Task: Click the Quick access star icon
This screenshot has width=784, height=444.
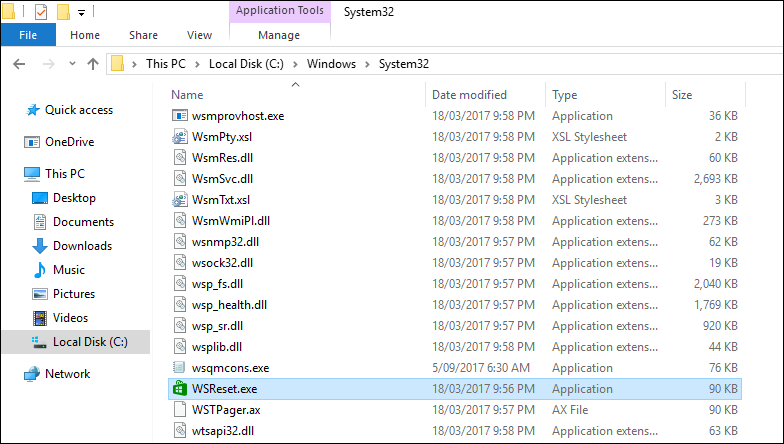Action: point(32,110)
